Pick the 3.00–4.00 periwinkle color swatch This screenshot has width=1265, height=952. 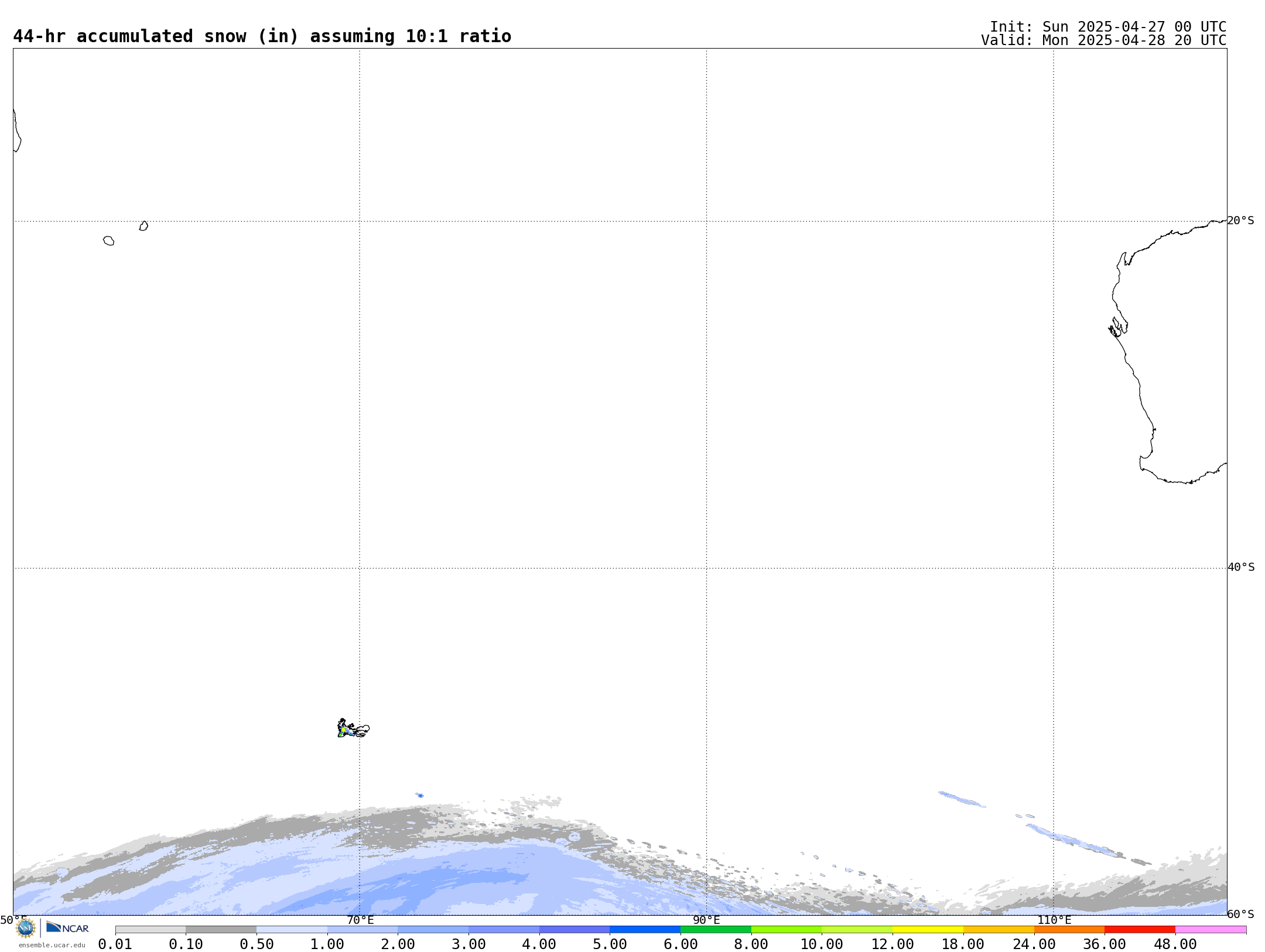(x=504, y=930)
